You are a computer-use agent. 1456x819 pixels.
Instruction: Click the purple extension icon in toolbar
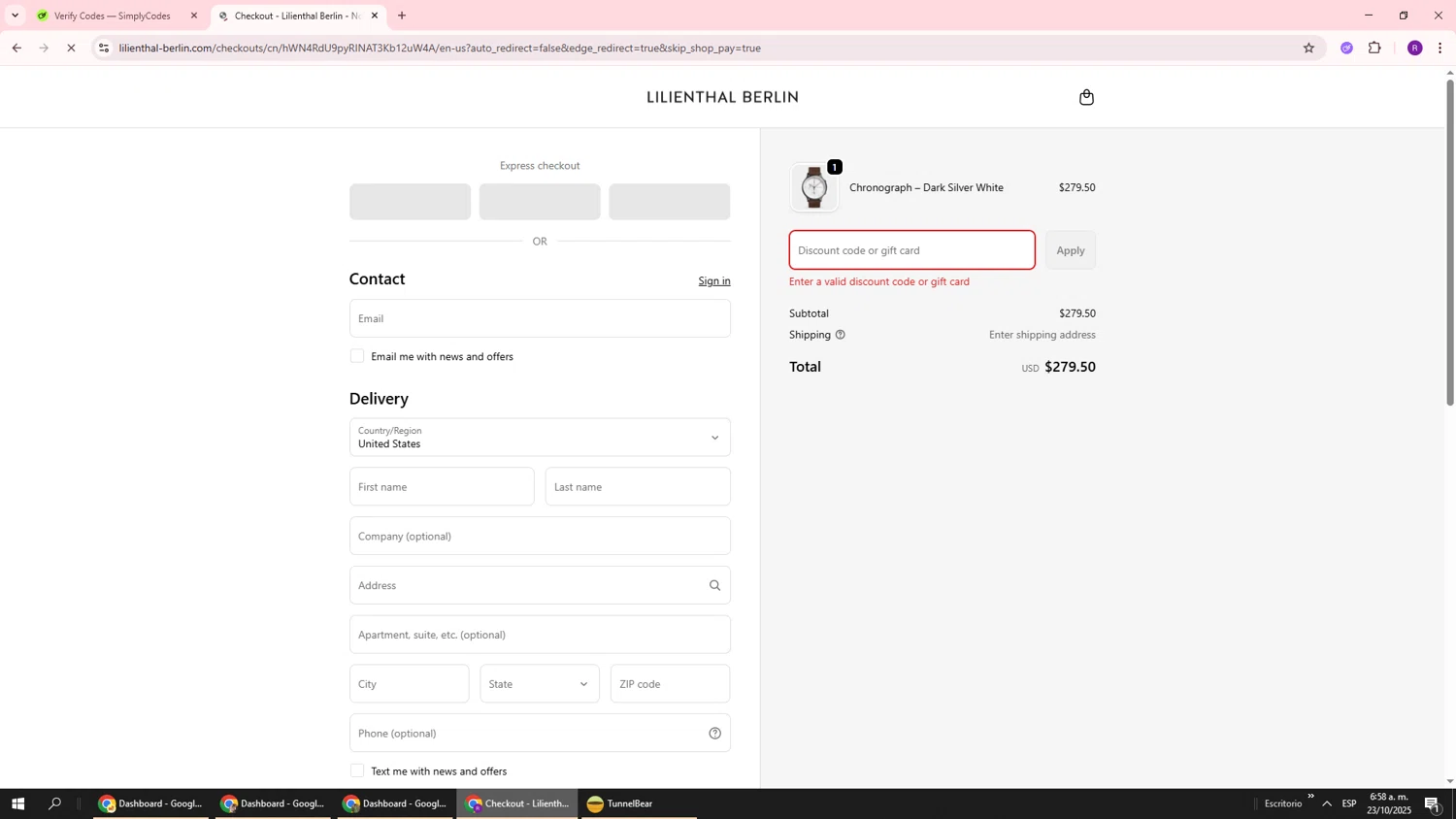point(1346,48)
